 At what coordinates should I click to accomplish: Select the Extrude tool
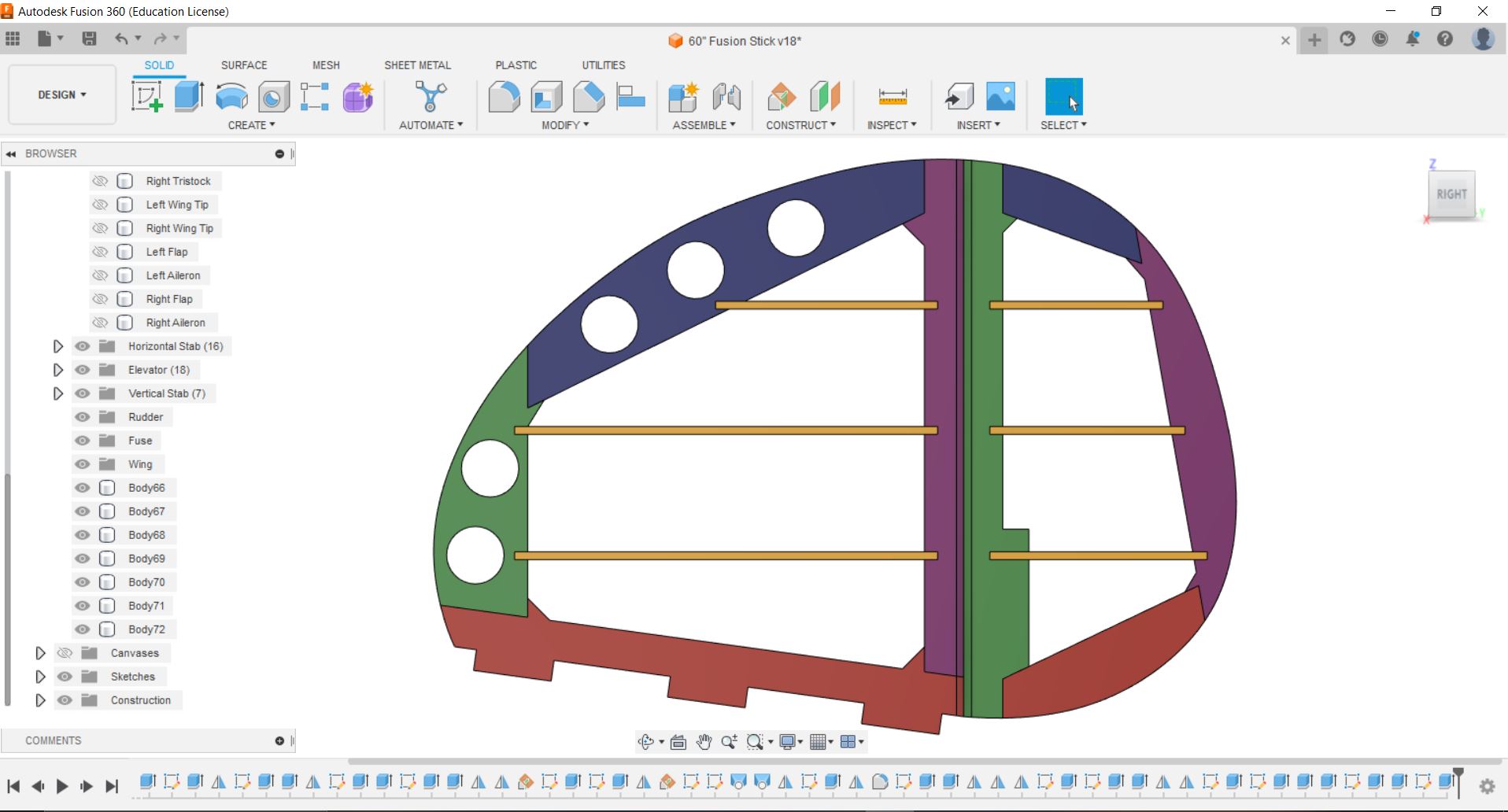pos(189,97)
